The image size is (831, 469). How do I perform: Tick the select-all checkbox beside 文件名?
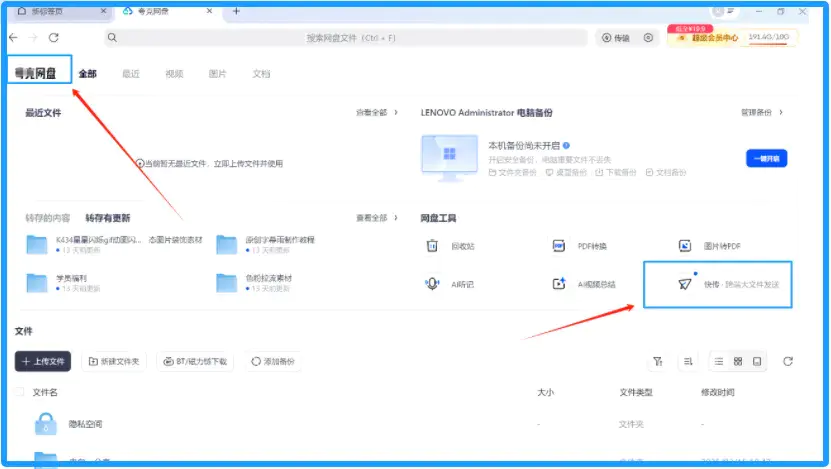[x=20, y=392]
